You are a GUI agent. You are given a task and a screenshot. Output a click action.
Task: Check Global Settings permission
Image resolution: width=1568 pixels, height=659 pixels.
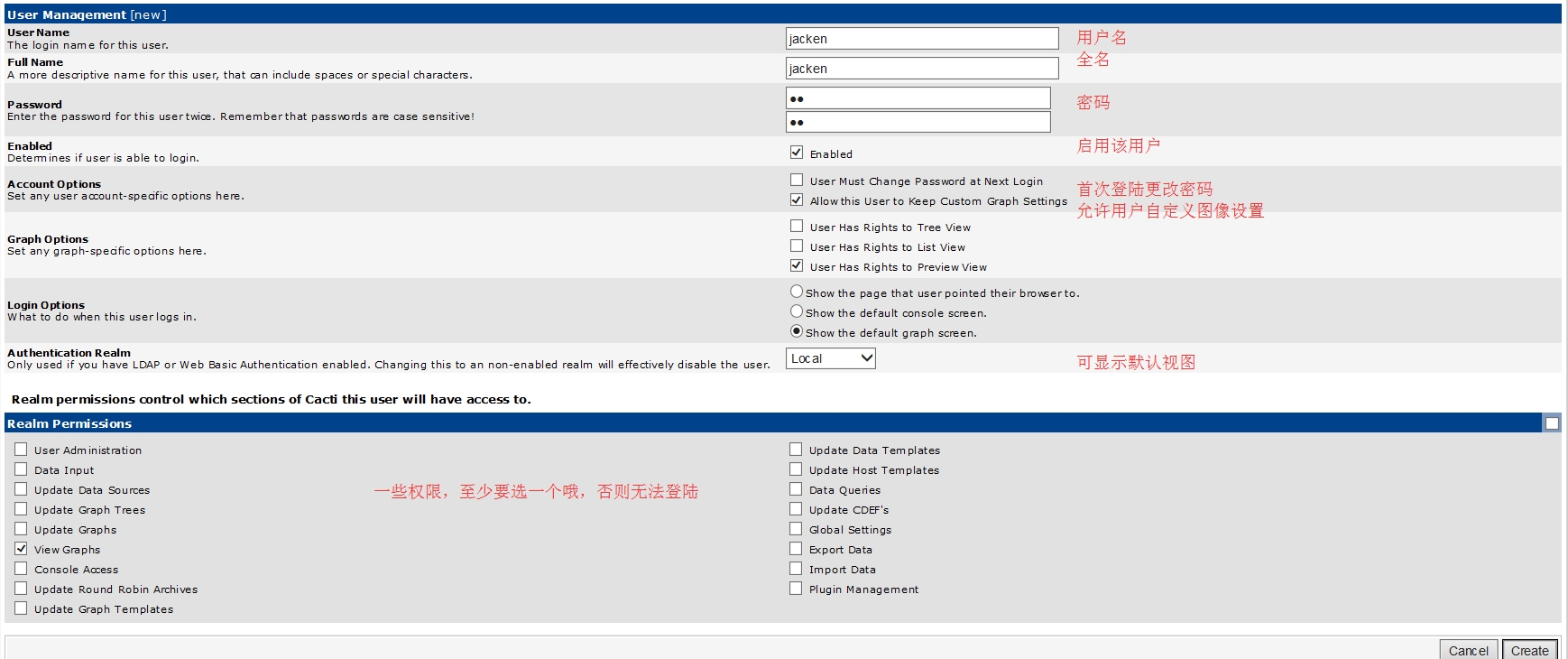pos(796,528)
